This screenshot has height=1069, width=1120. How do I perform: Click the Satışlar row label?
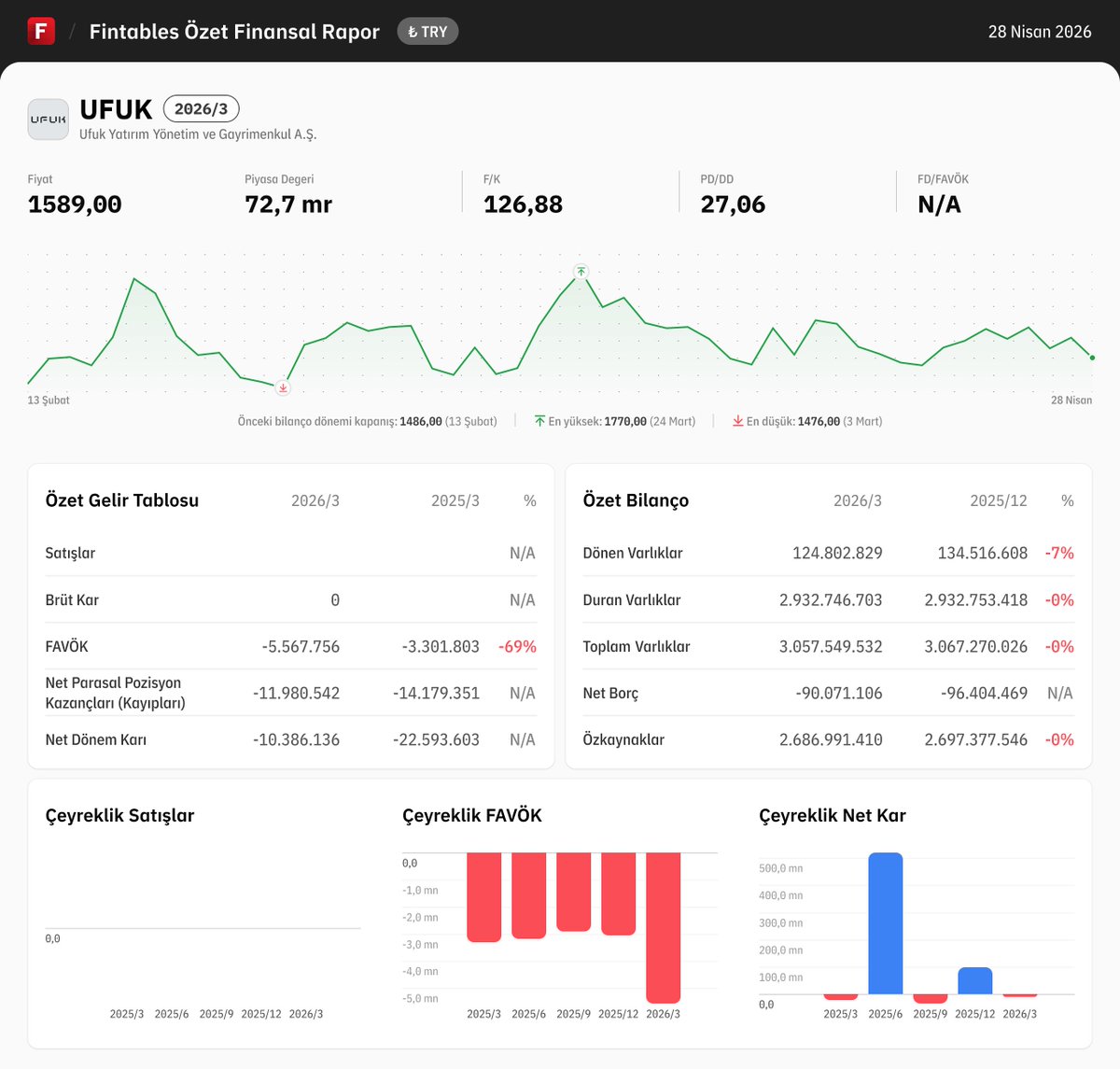[x=70, y=553]
